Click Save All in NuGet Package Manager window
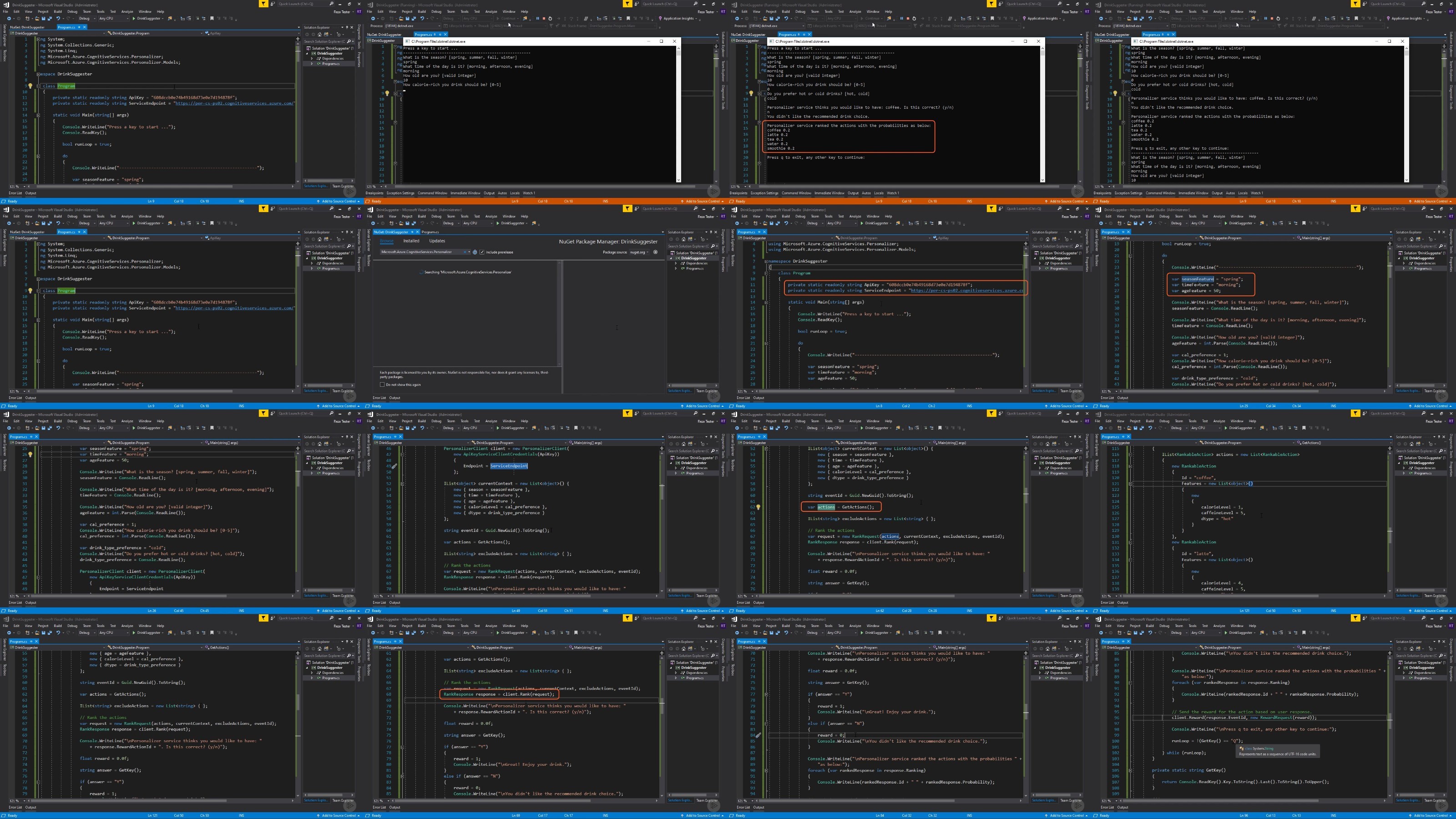 (415, 223)
